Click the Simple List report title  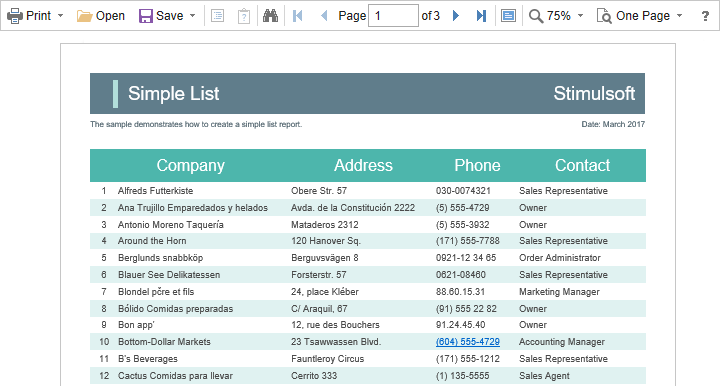coord(174,94)
